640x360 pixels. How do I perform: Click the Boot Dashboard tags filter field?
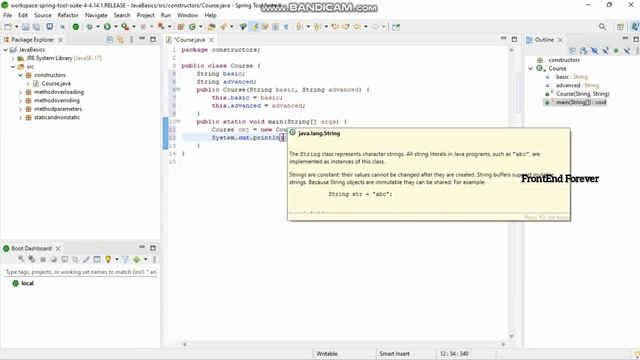(80, 272)
